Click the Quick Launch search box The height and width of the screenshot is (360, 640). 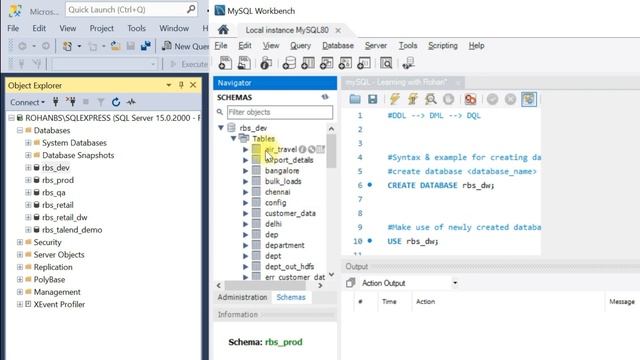pos(131,9)
